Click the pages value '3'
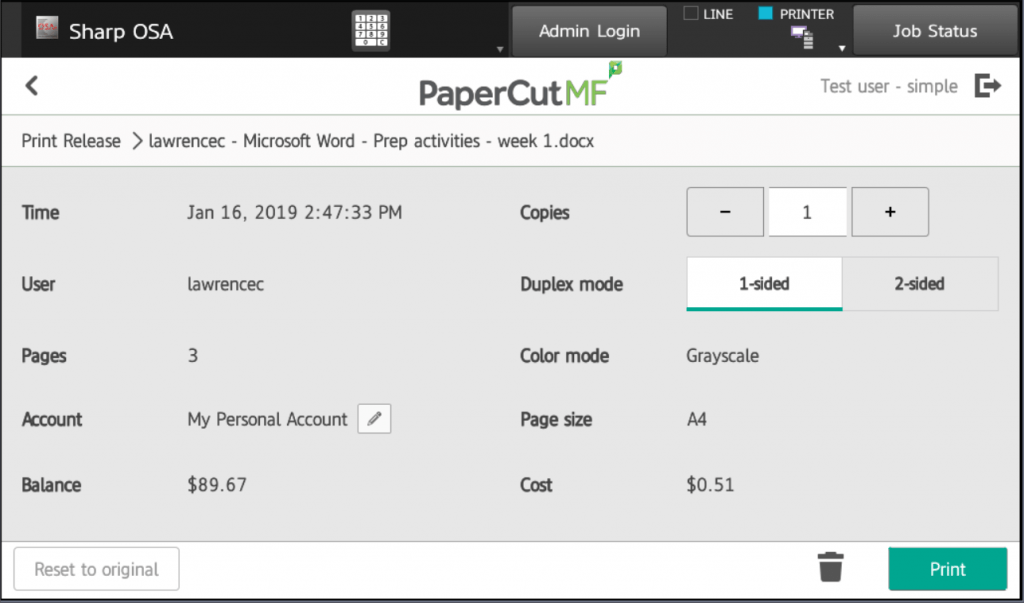1024x603 pixels. click(x=193, y=355)
